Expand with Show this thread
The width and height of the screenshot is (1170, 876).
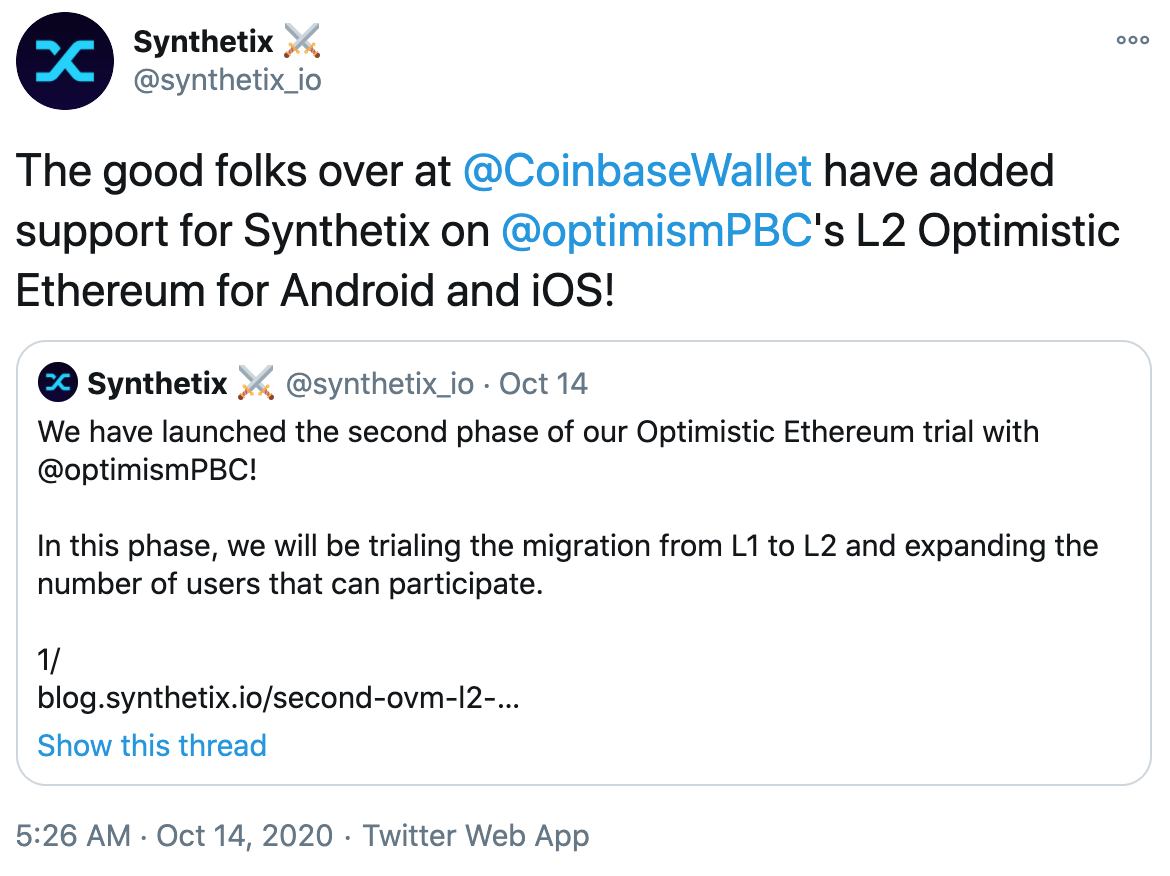click(x=152, y=745)
